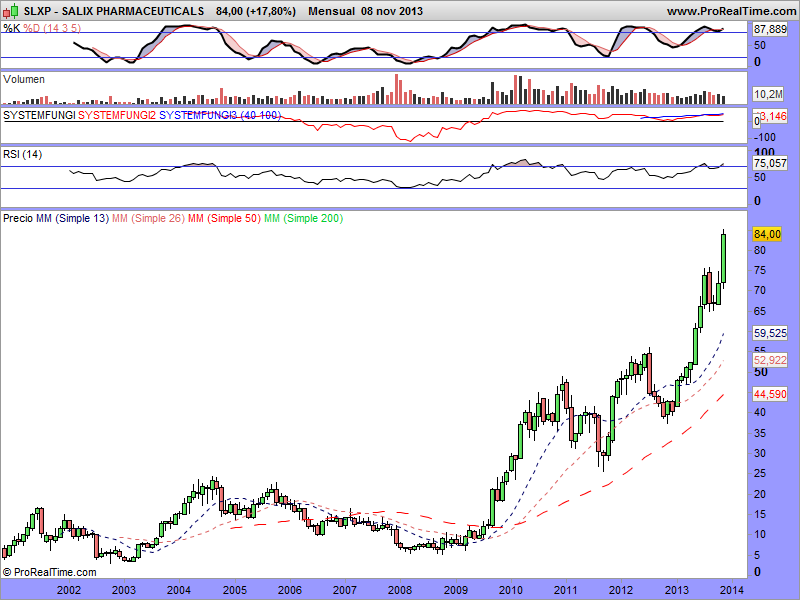Click the RSI value 75,057
Screen dimensions: 800x600
click(x=770, y=163)
